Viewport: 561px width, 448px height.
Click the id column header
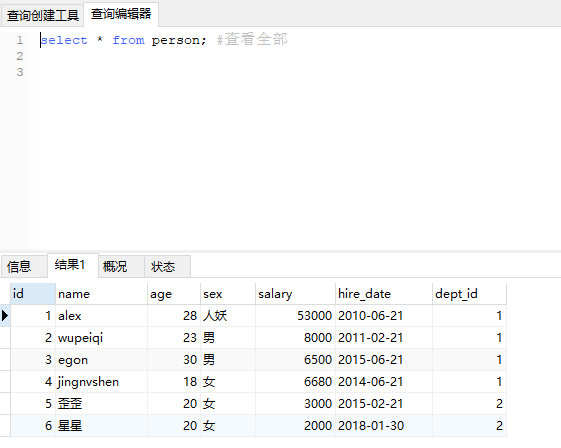click(x=33, y=294)
